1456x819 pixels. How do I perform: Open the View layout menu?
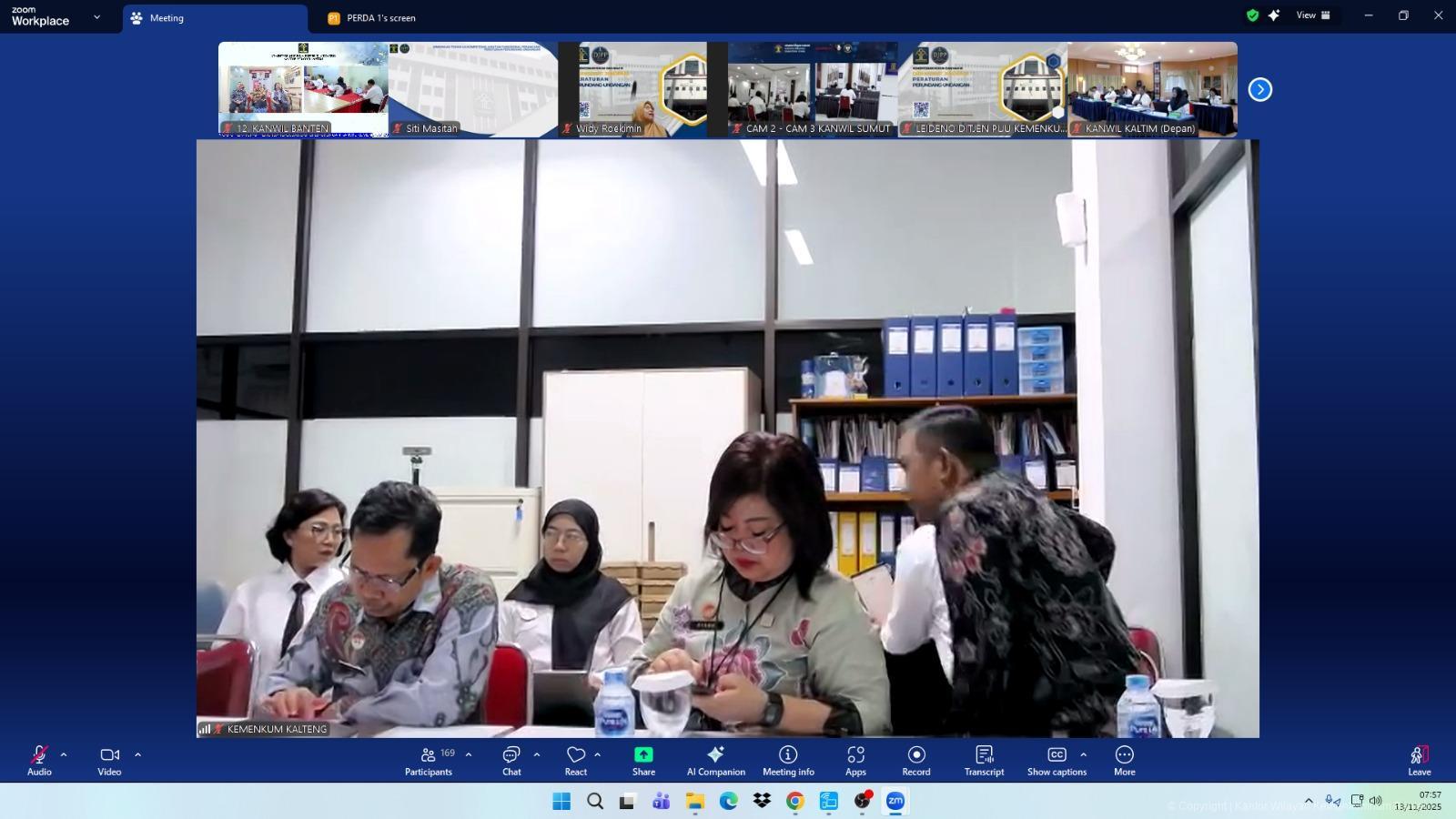tap(1312, 15)
